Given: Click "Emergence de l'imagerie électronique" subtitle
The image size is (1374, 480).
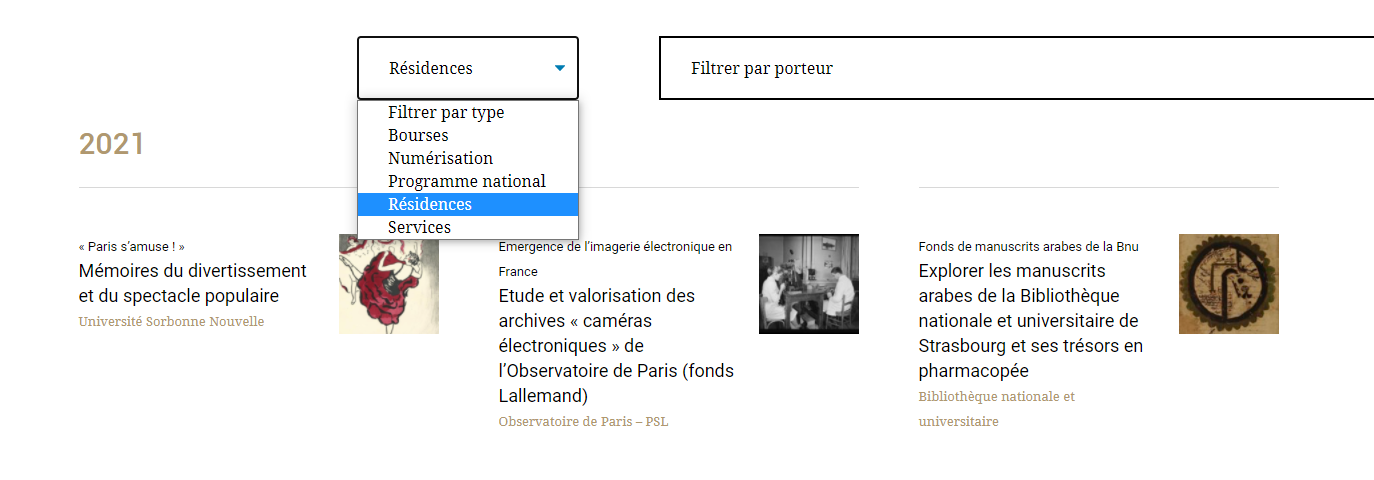Looking at the screenshot, I should (x=615, y=258).
